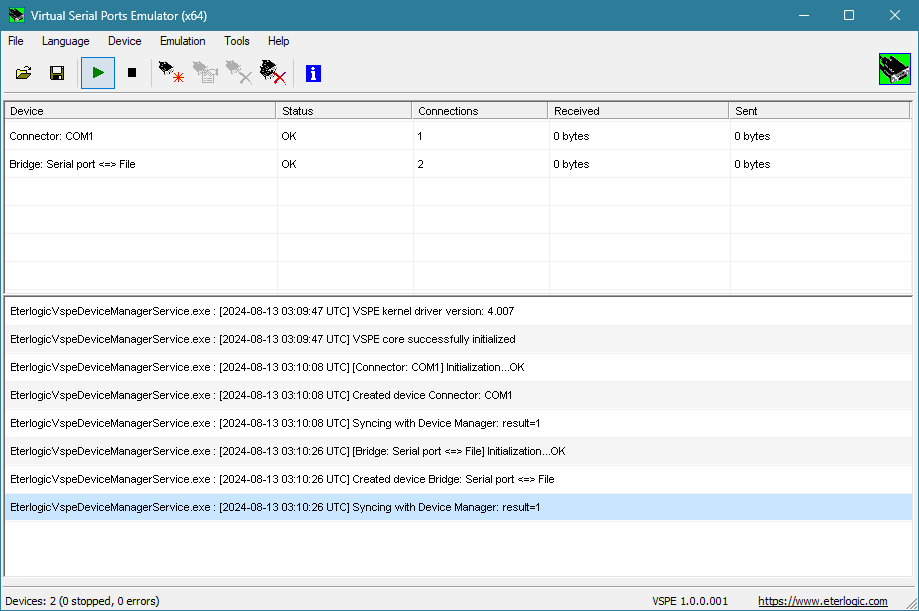Select log '[Connector: COM1] Initialization...OK'
Image resolution: width=919 pixels, height=611 pixels.
click(458, 368)
